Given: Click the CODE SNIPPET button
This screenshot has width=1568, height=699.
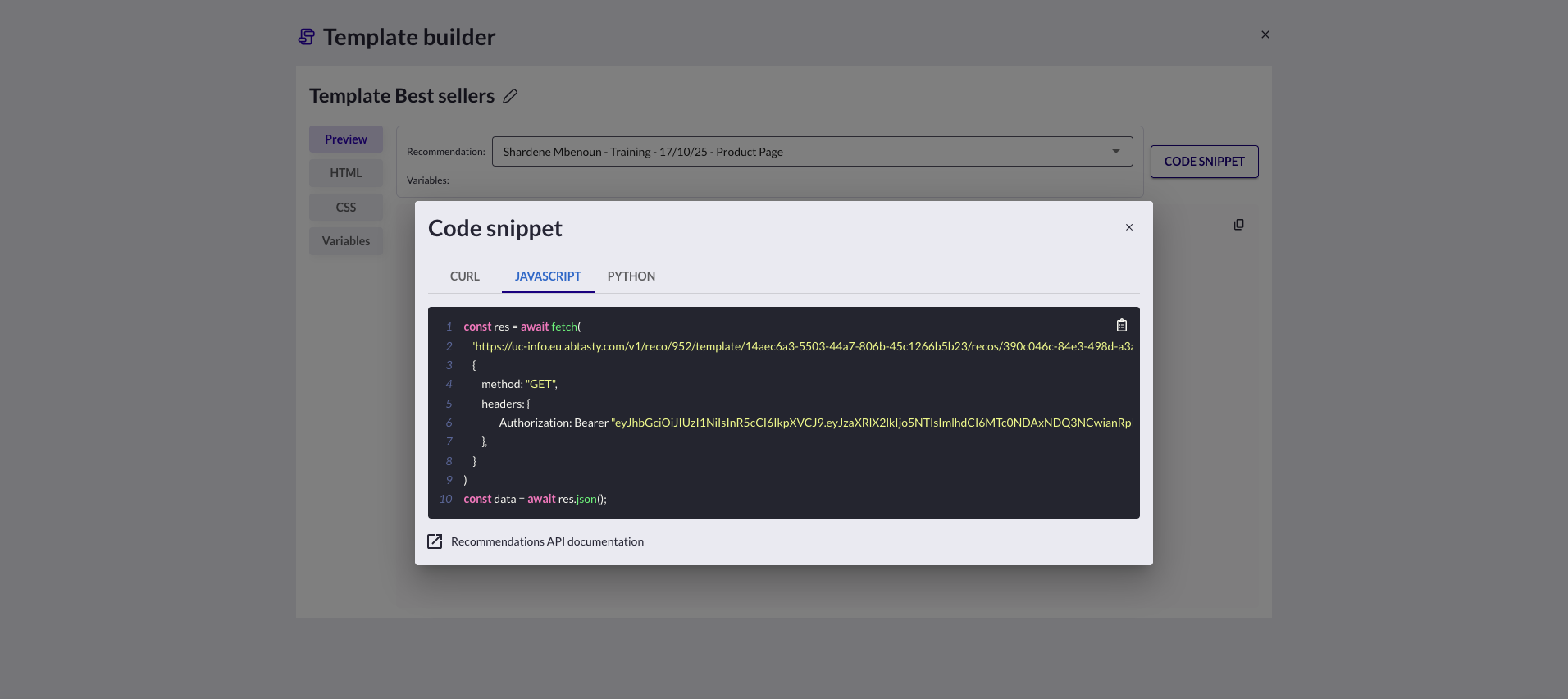Looking at the screenshot, I should (x=1204, y=162).
